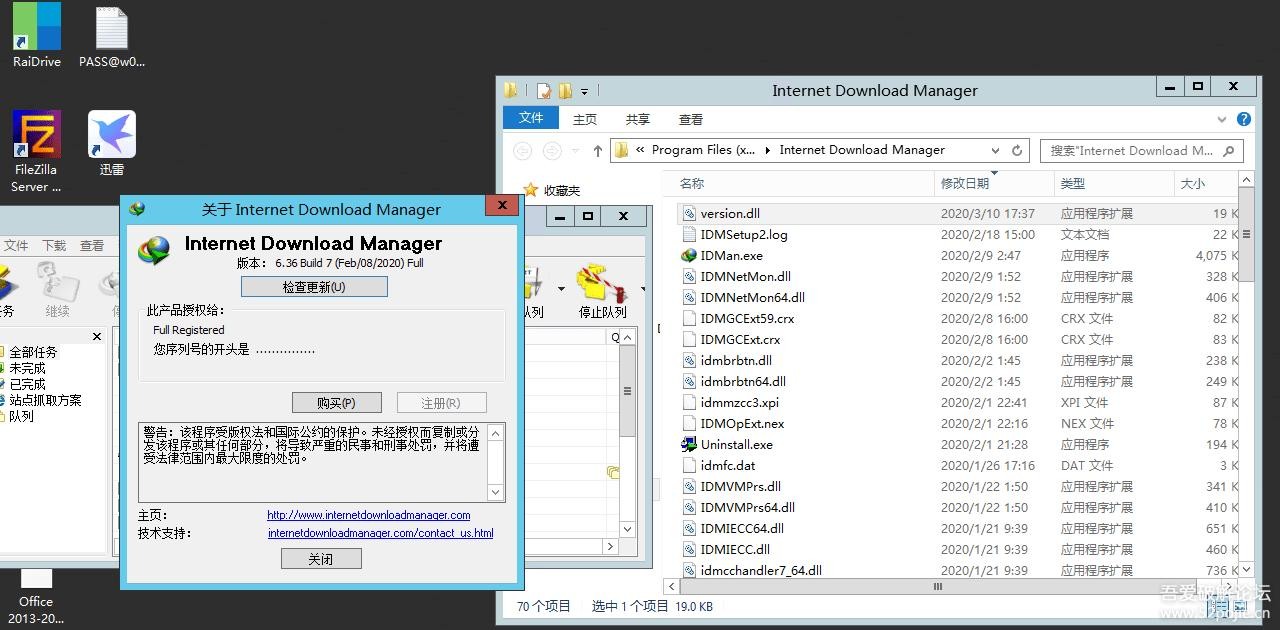
Task: Switch to the 主页 ribbon tab
Action: tap(585, 119)
